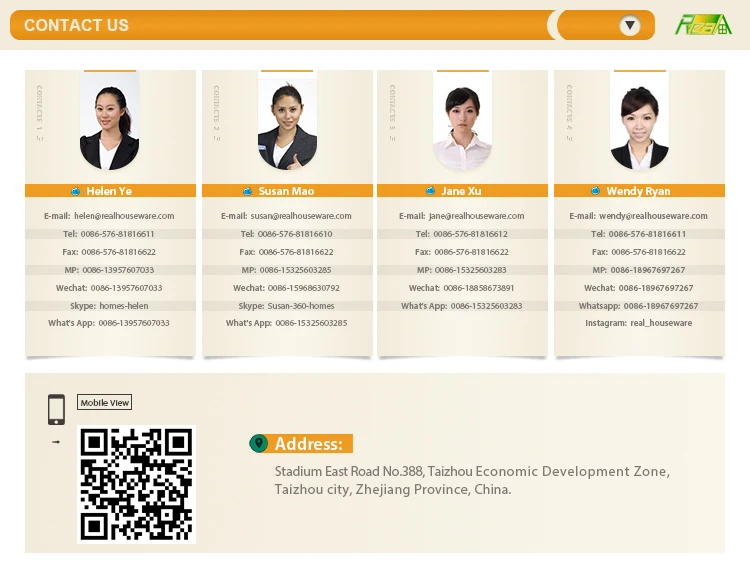Screen dimensions: 750x583
Task: Click the mobile phone icon
Action: tap(56, 409)
